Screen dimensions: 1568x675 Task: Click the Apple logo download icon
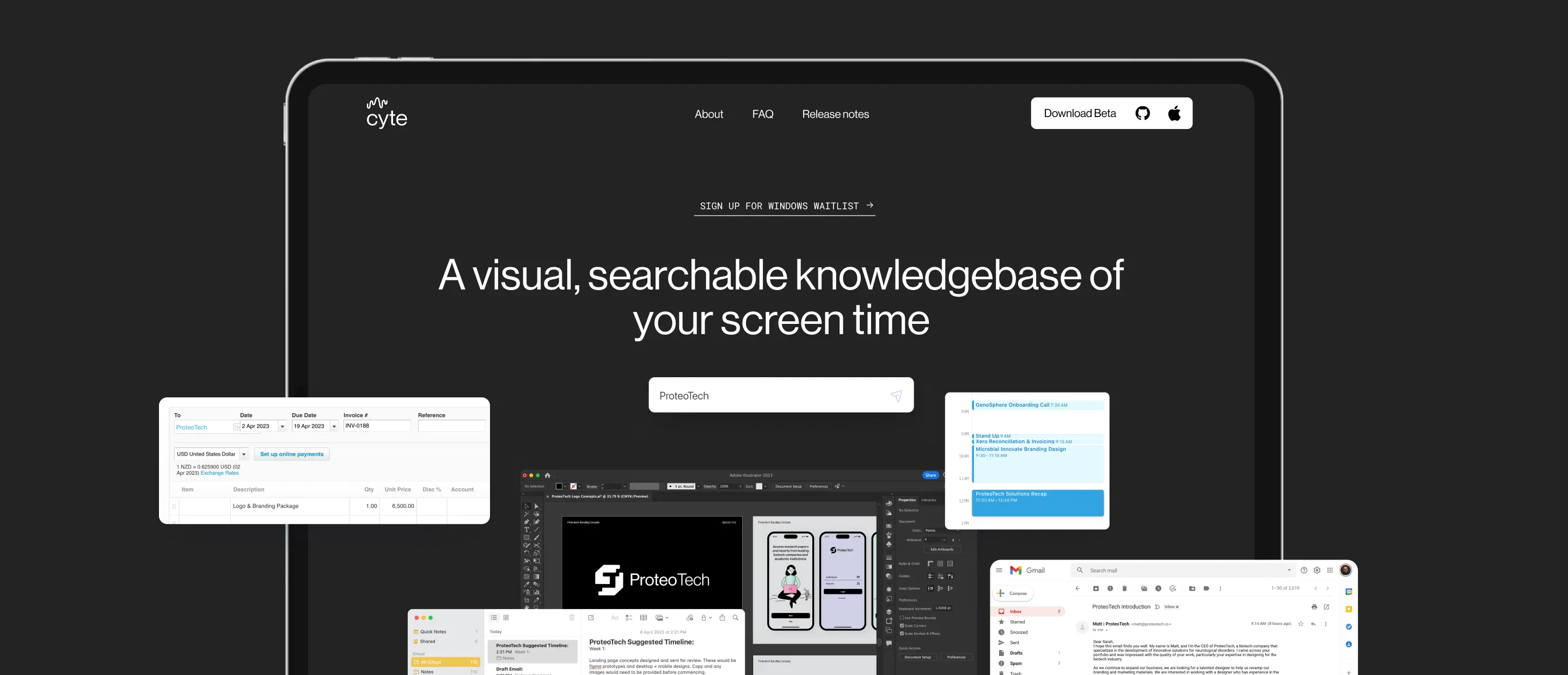tap(1174, 113)
